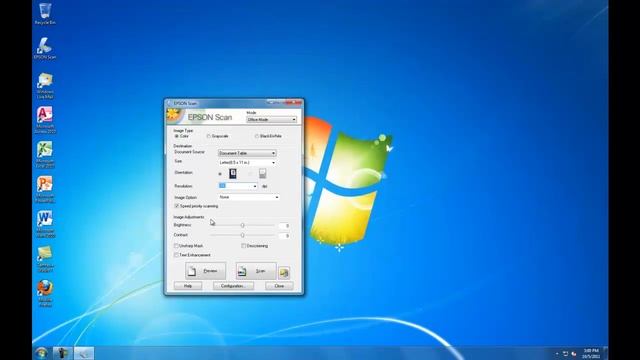Screen dimensions: 640x360
Task: Open the Microsoft Access desktop shortcut
Action: (45, 120)
